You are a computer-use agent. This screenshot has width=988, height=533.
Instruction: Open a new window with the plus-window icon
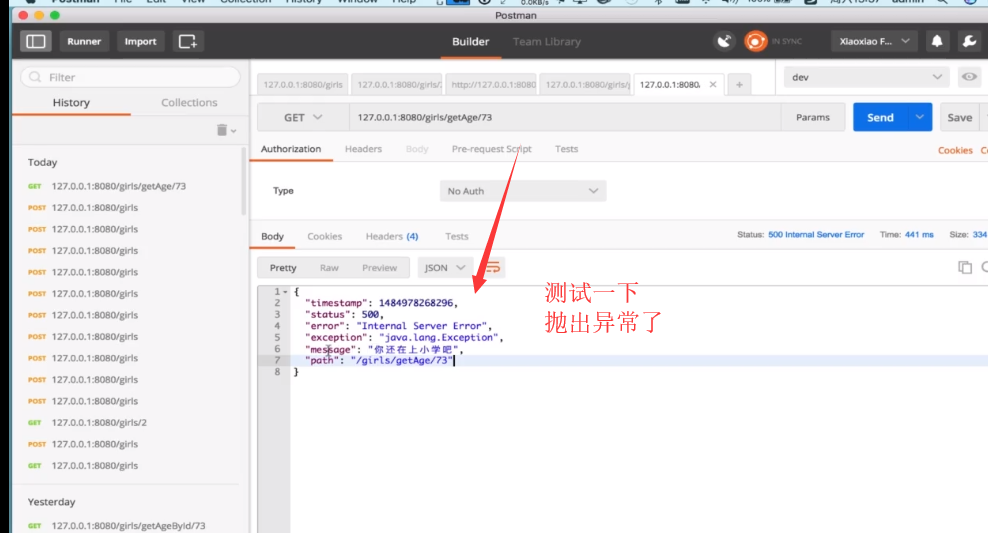pos(187,42)
